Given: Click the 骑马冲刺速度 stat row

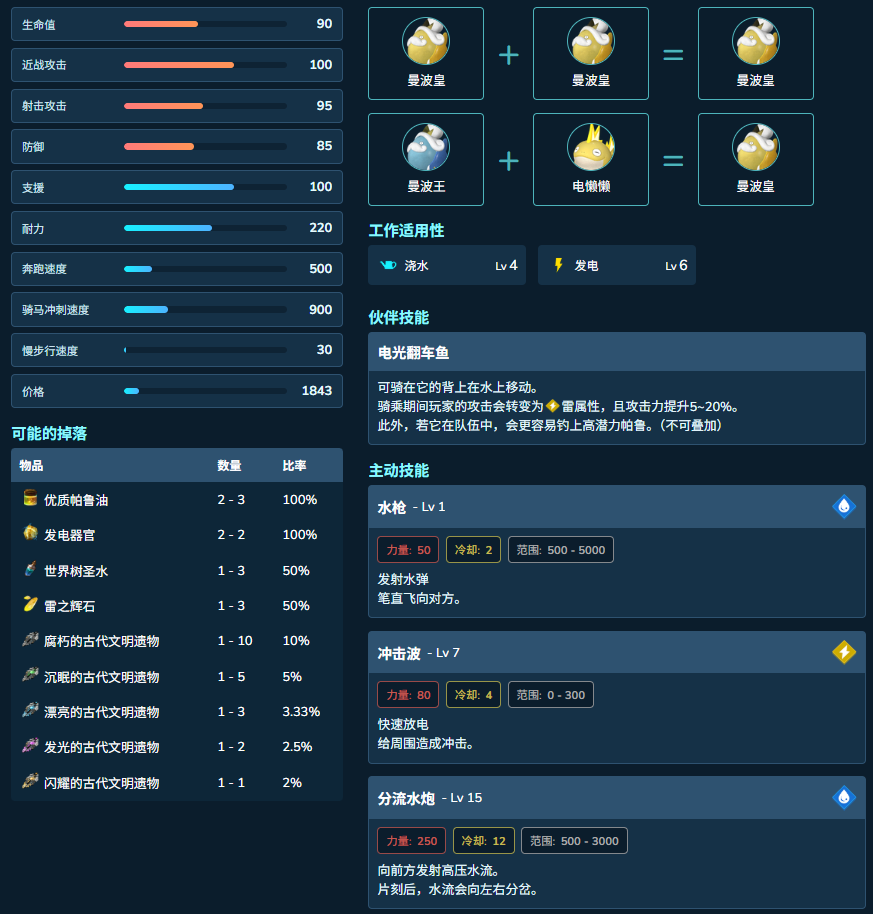Looking at the screenshot, I should pos(177,310).
